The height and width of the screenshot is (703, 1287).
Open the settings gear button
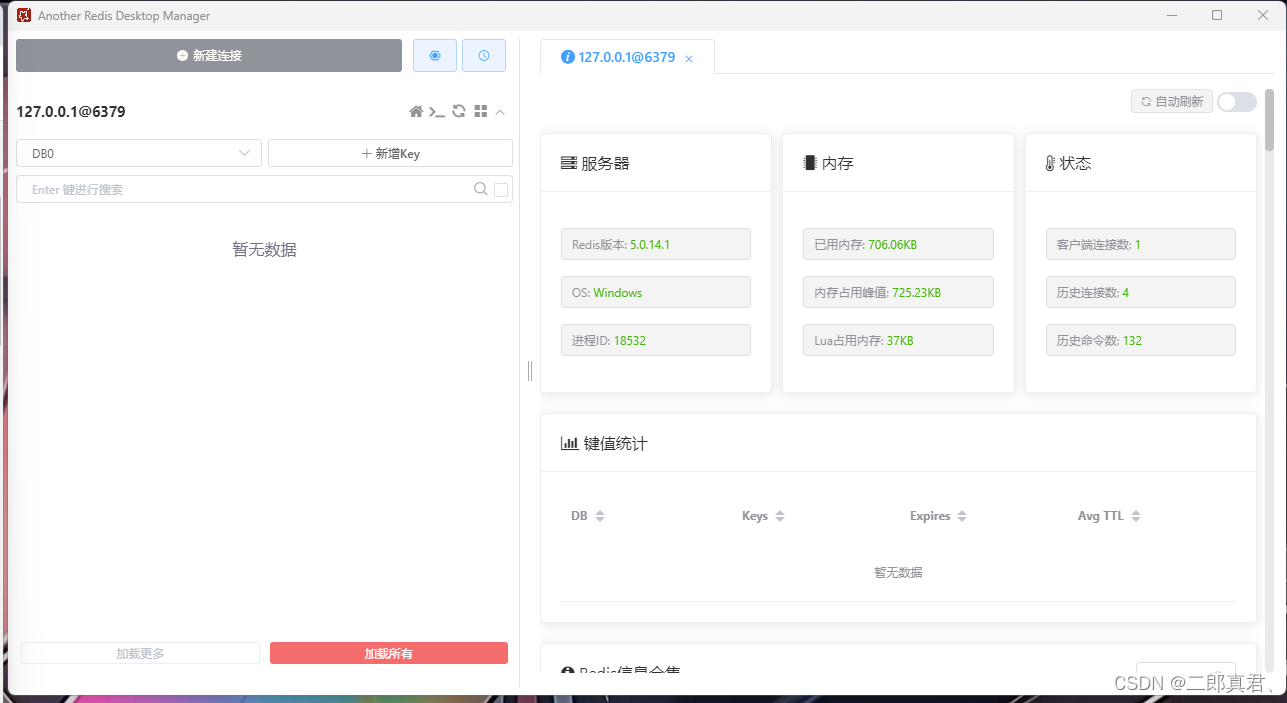(x=435, y=56)
